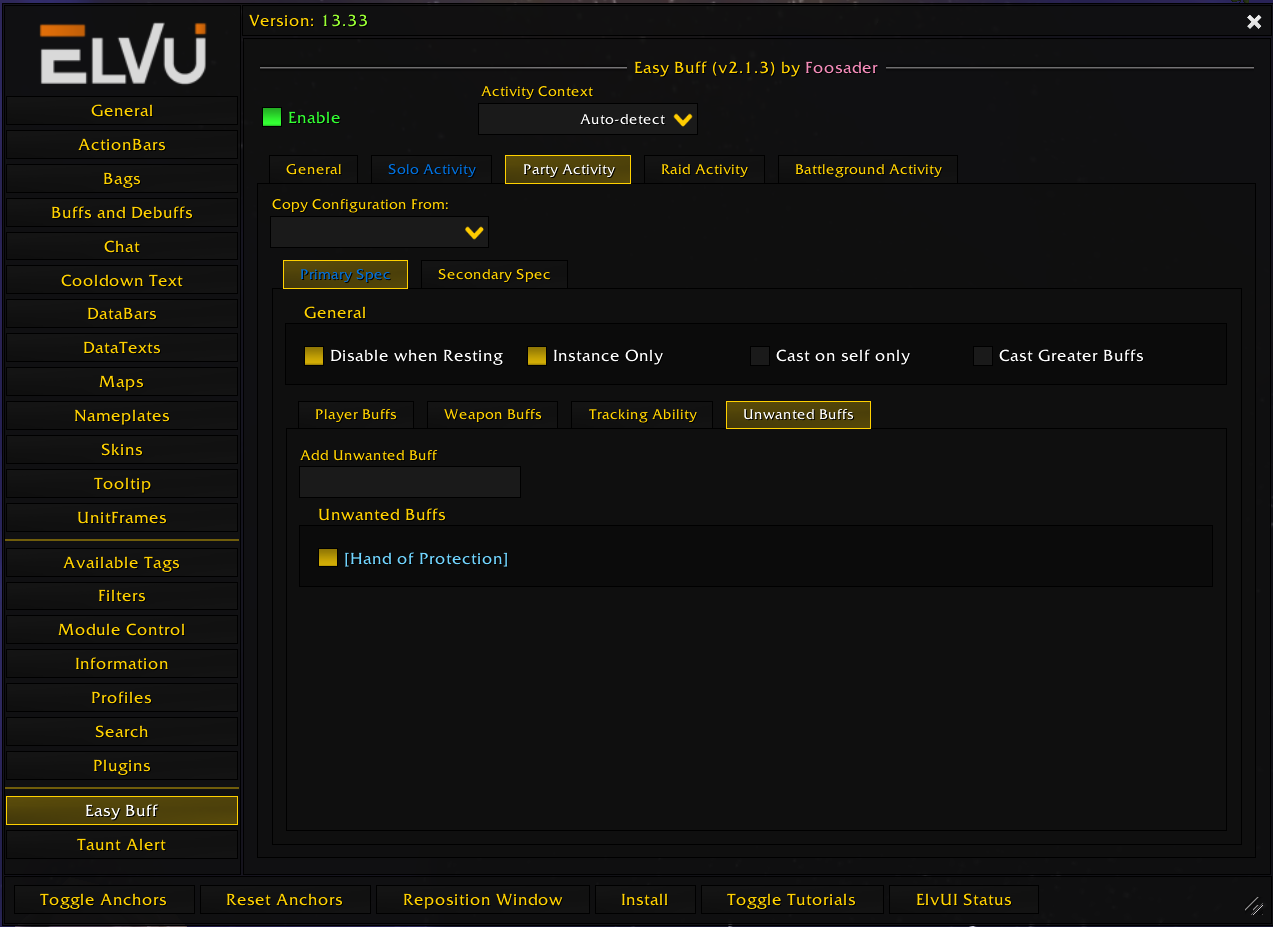Open Skins settings

(x=122, y=450)
